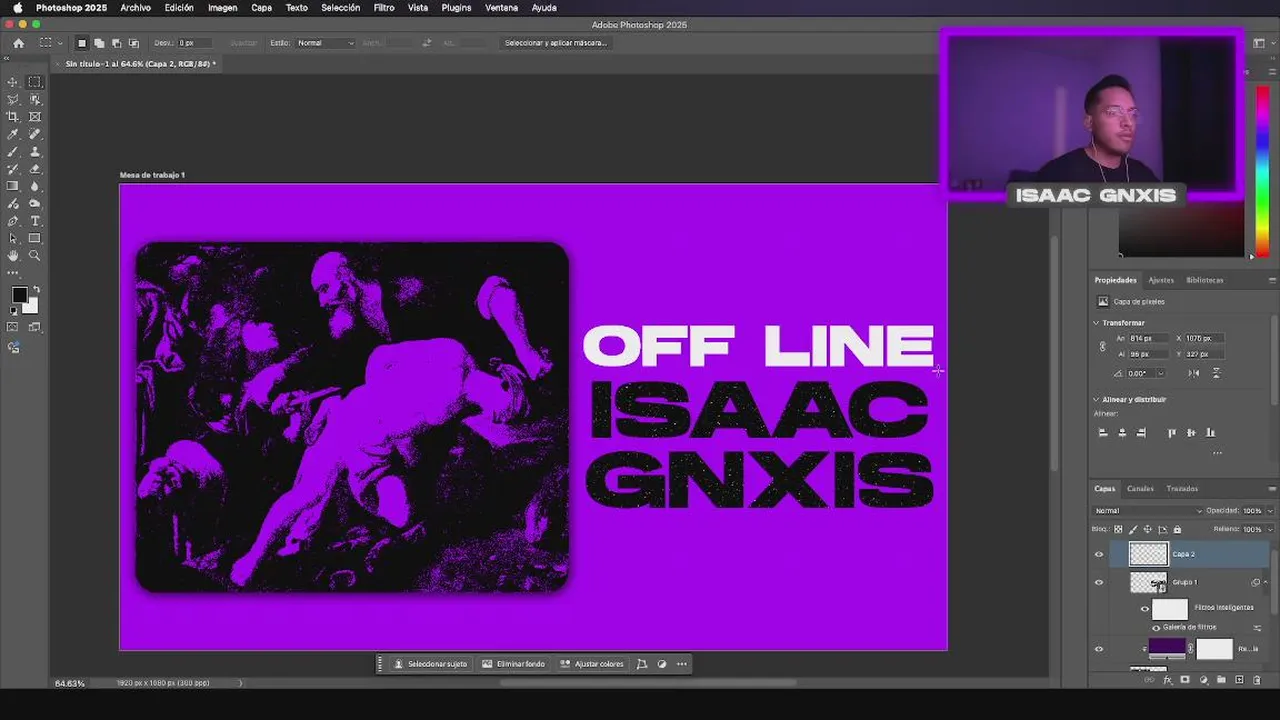The width and height of the screenshot is (1280, 720).
Task: Open the Relleno dropdown arrow
Action: pyautogui.click(x=1270, y=529)
